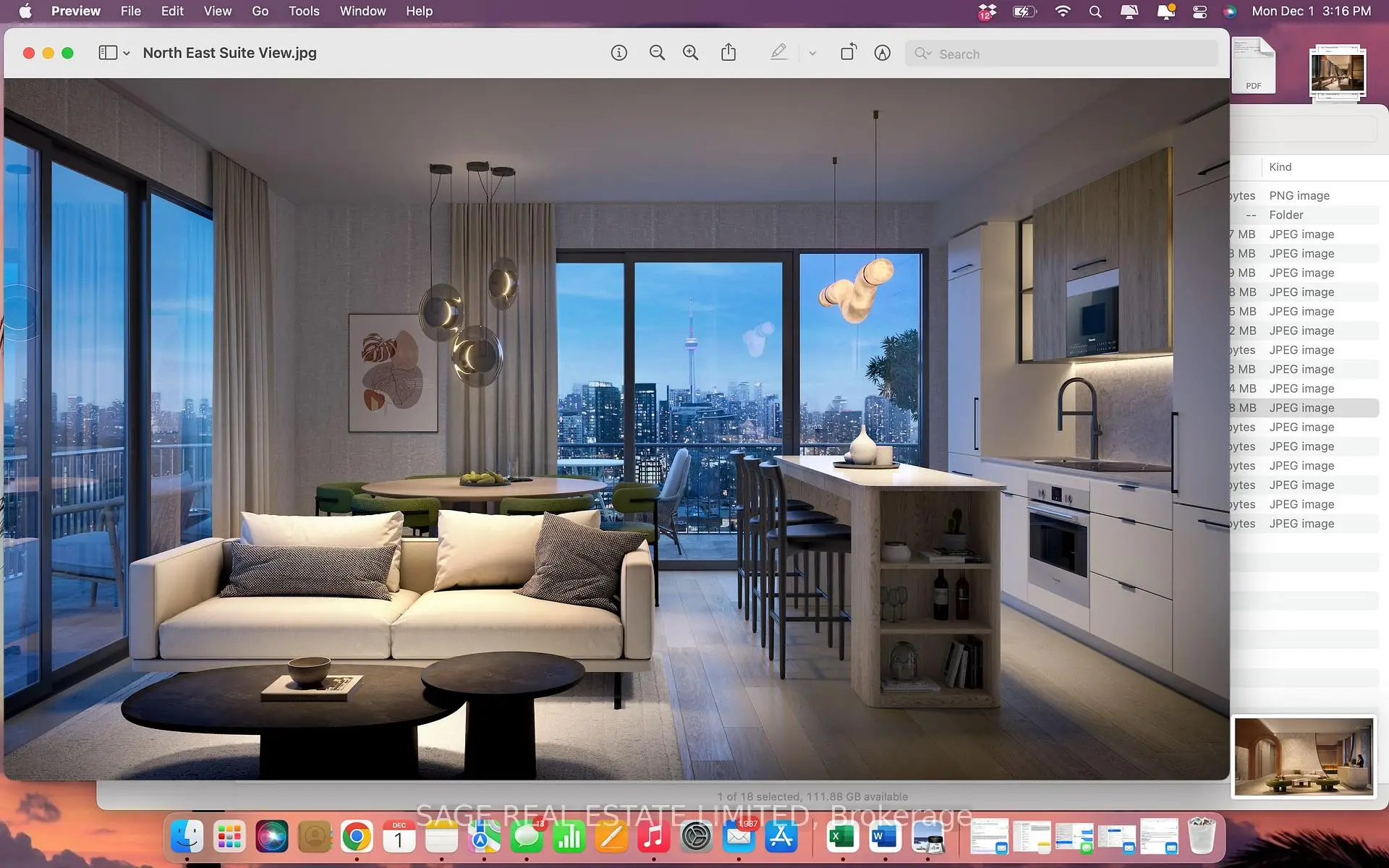Viewport: 1389px width, 868px height.
Task: Open the View menu
Action: tap(217, 11)
